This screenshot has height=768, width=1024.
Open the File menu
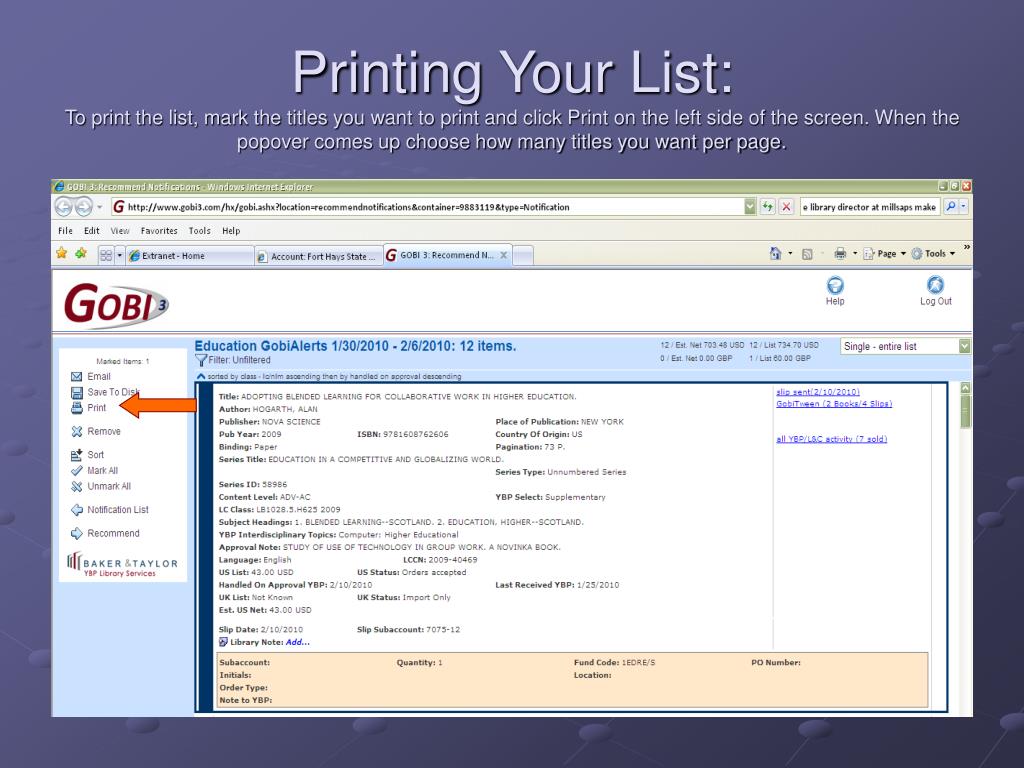click(x=65, y=231)
